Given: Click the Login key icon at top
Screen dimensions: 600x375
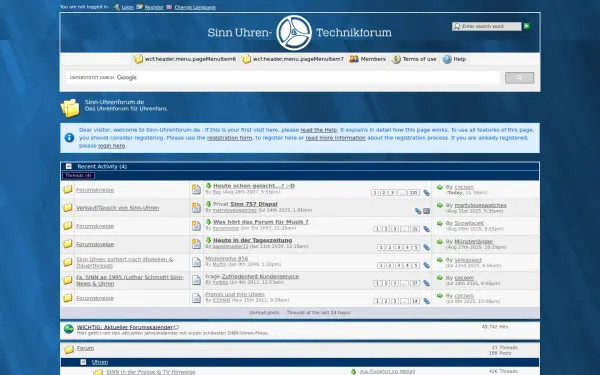Looking at the screenshot, I should pos(117,7).
